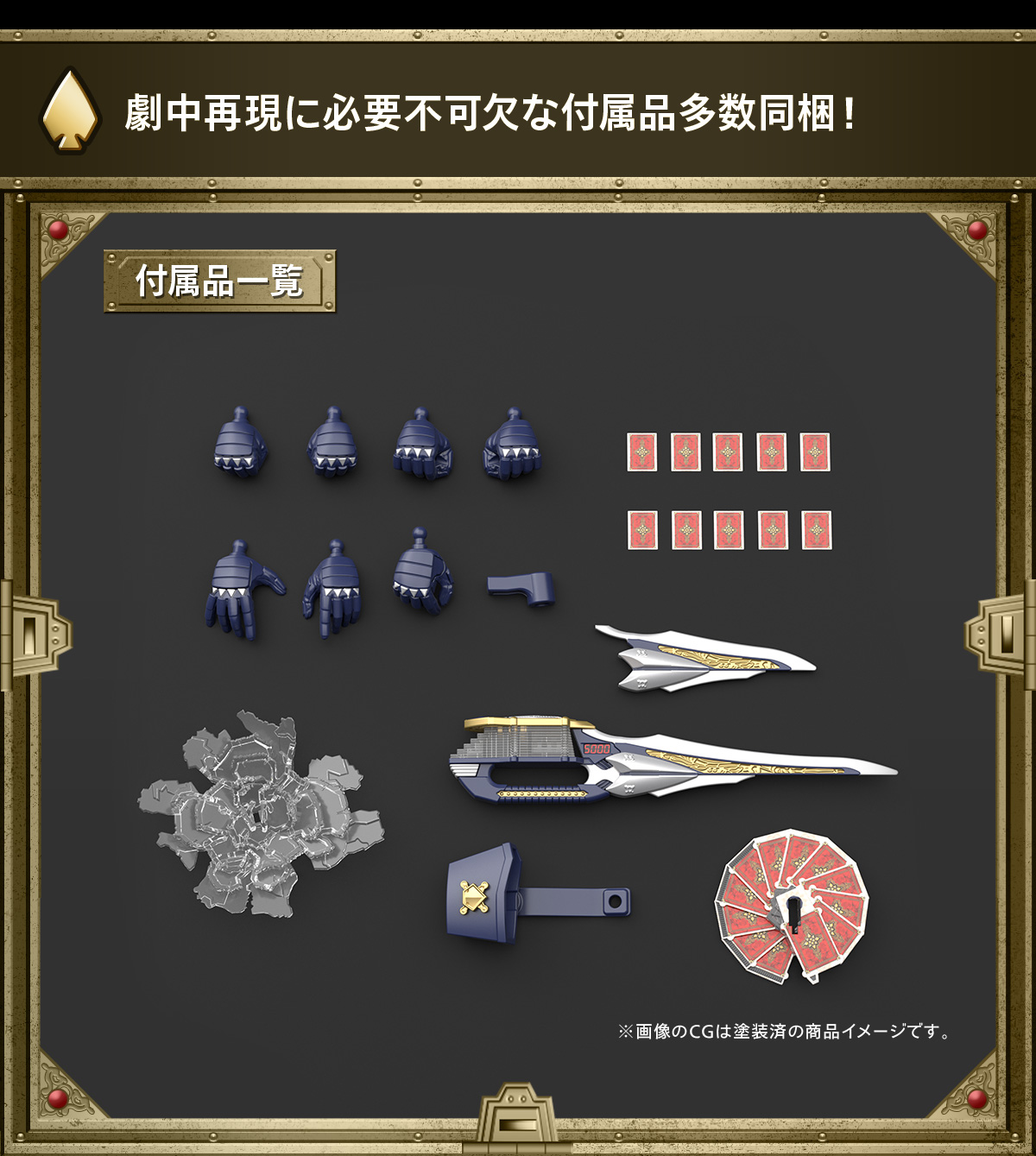The width and height of the screenshot is (1036, 1156).
Task: Select the first red card in top row
Action: (642, 452)
